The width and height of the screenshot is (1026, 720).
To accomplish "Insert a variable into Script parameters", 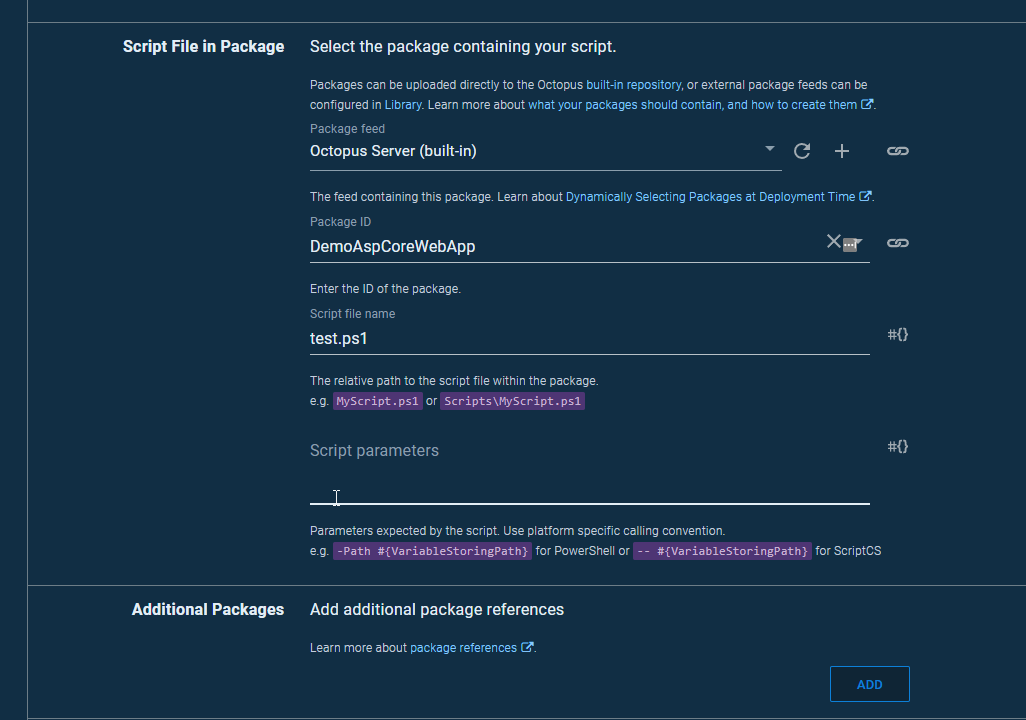I will (x=897, y=446).
